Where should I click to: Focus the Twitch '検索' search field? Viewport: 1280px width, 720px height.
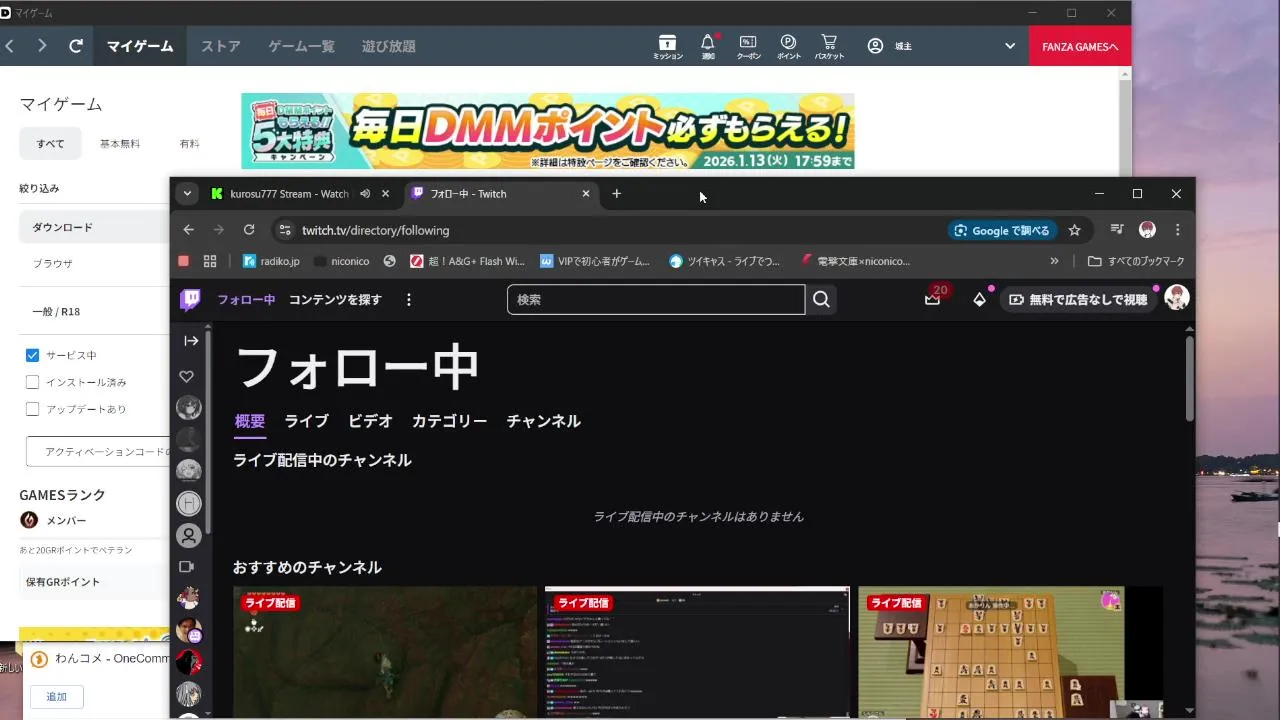(656, 299)
